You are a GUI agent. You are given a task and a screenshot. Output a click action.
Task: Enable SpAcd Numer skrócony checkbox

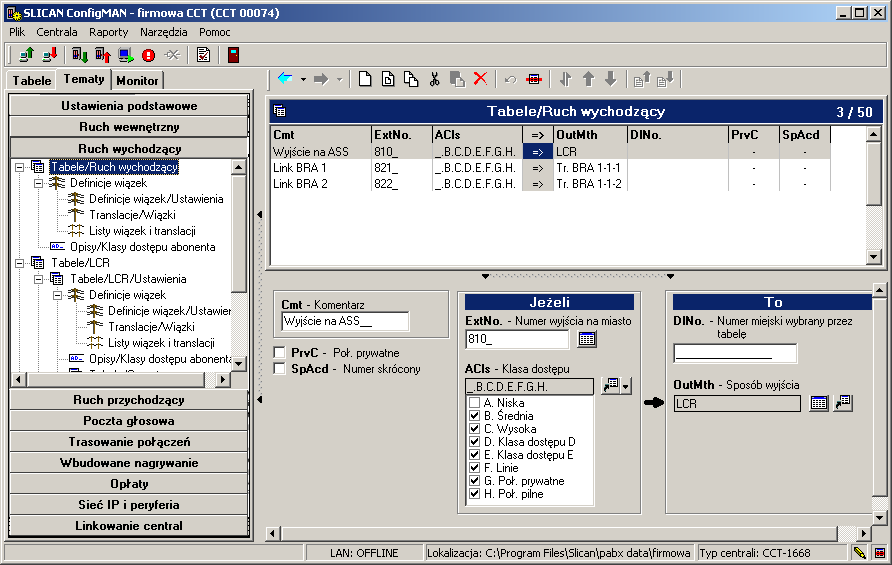(x=279, y=369)
